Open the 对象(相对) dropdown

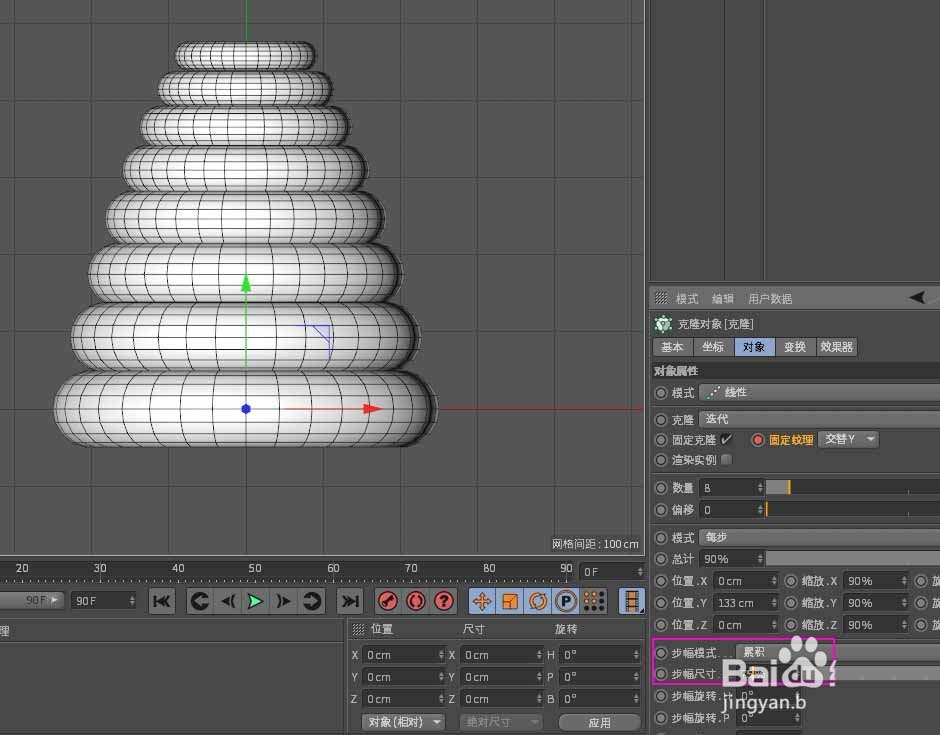click(x=403, y=721)
